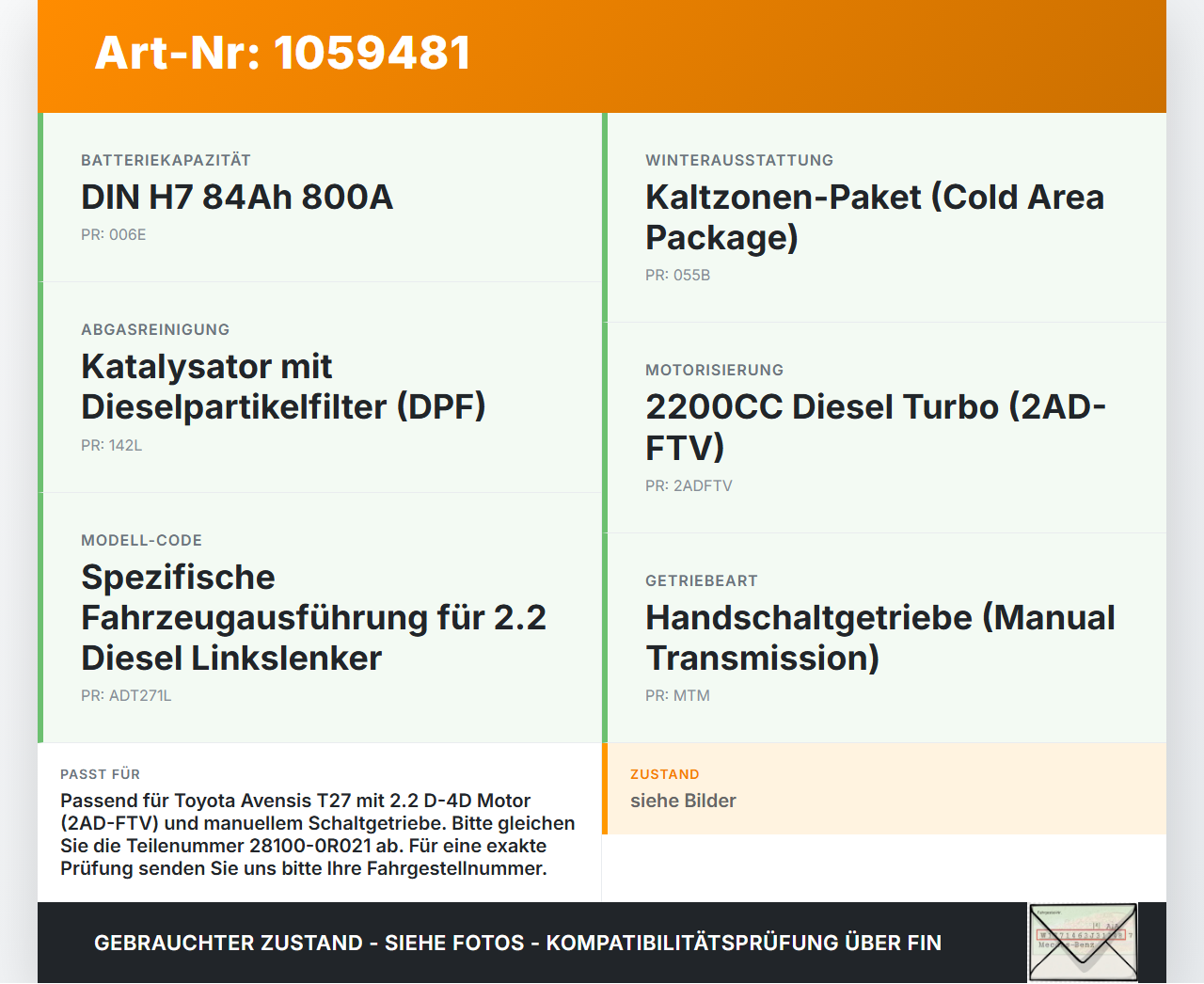Click the Passt für compatibility description text
This screenshot has width=1204, height=984.
pyautogui.click(x=318, y=834)
